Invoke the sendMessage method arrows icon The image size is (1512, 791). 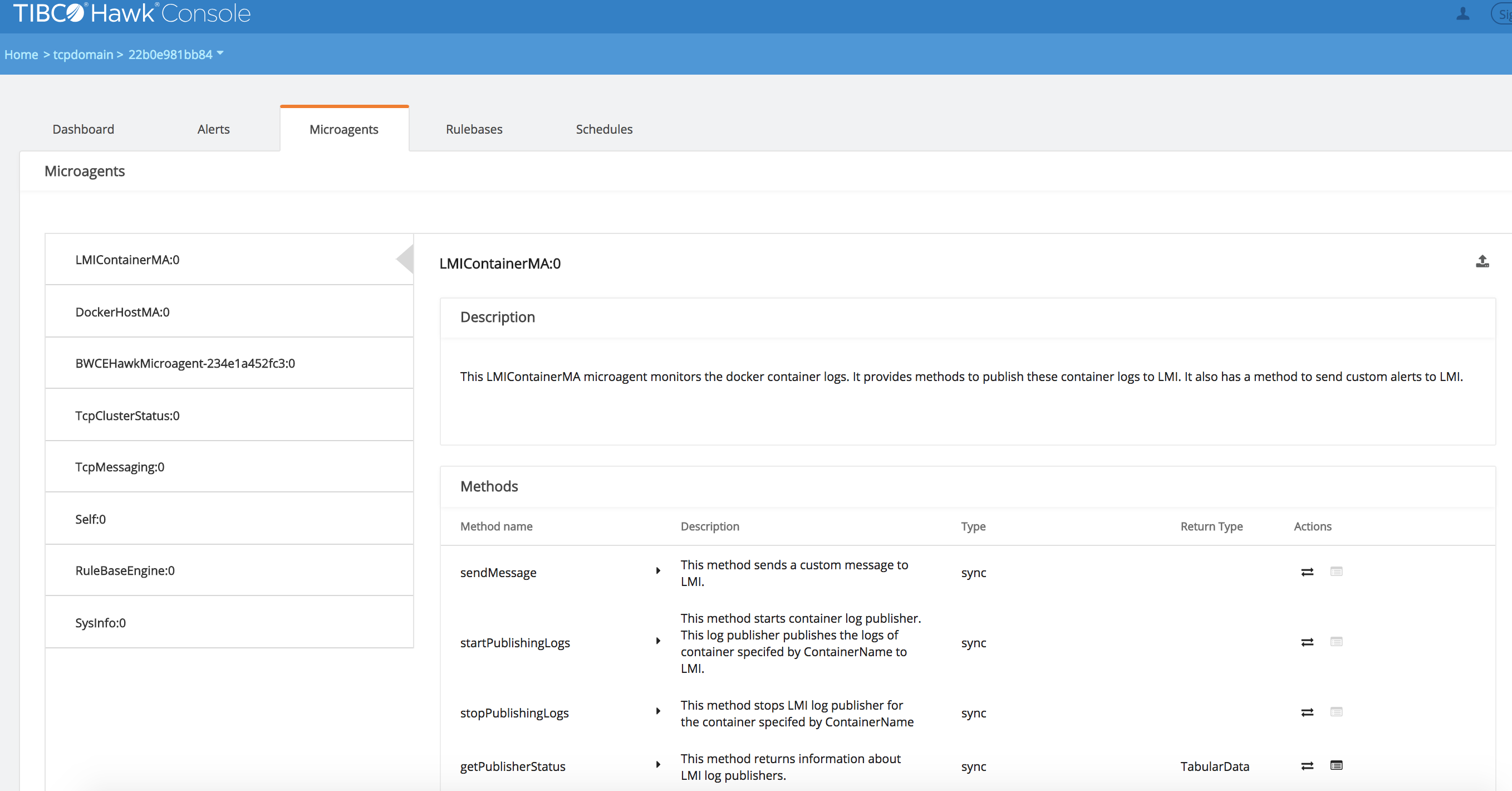tap(1307, 572)
